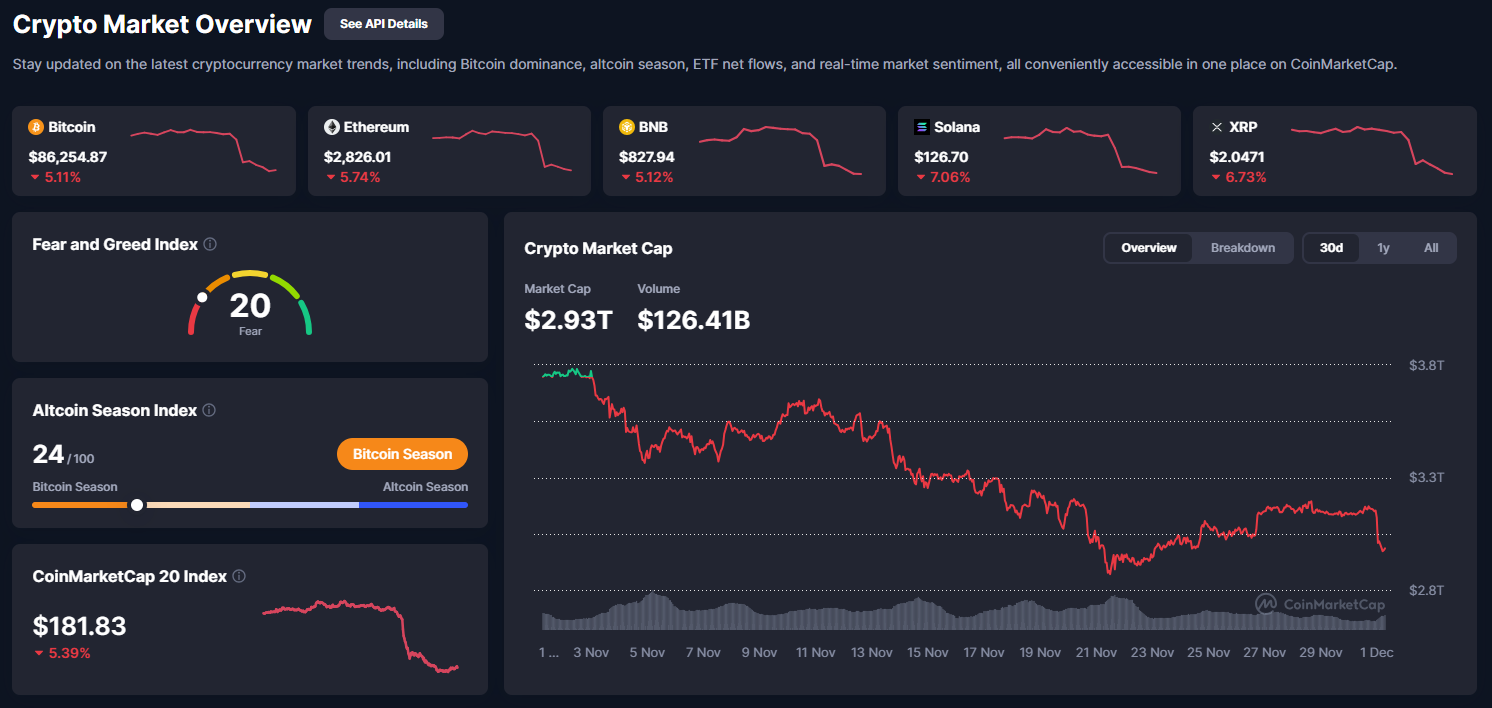1492x708 pixels.
Task: Click the See API Details button
Action: click(x=384, y=24)
